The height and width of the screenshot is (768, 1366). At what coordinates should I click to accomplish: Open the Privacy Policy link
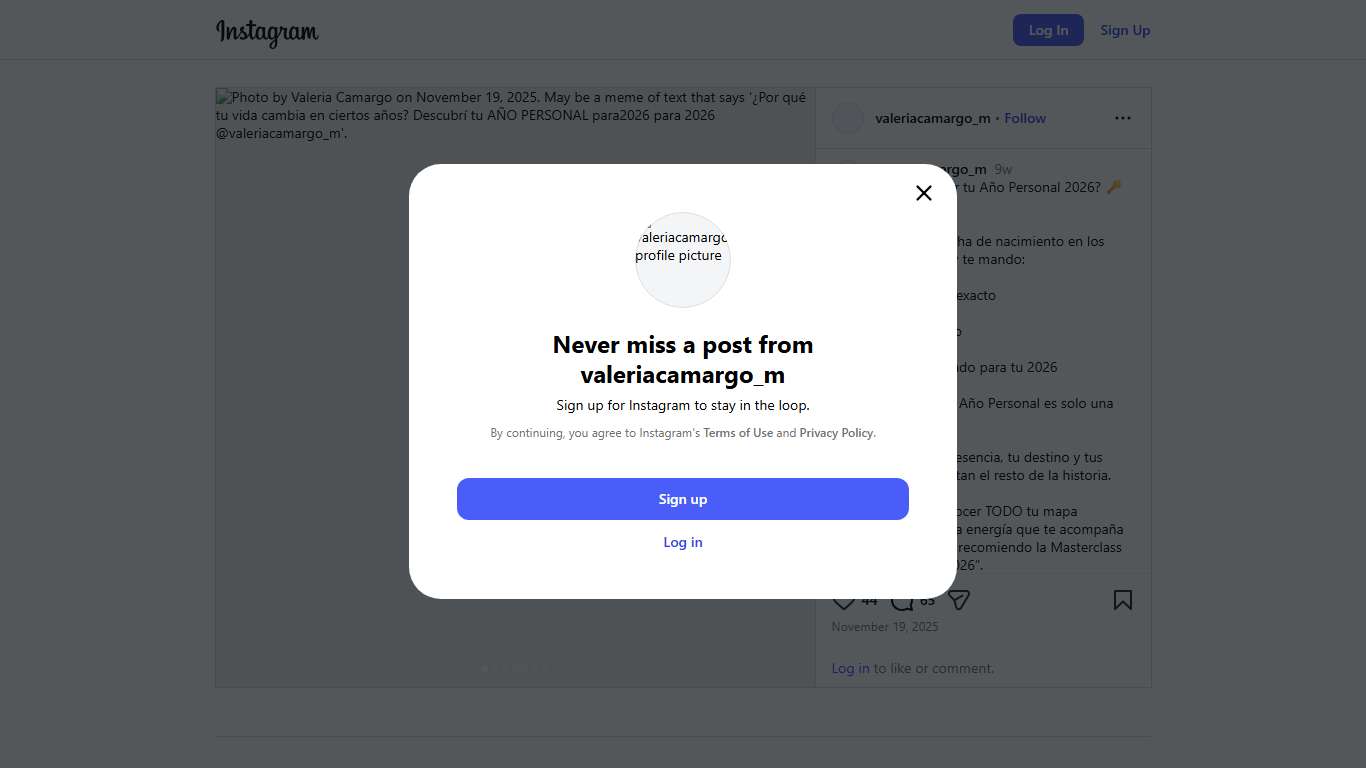click(836, 433)
